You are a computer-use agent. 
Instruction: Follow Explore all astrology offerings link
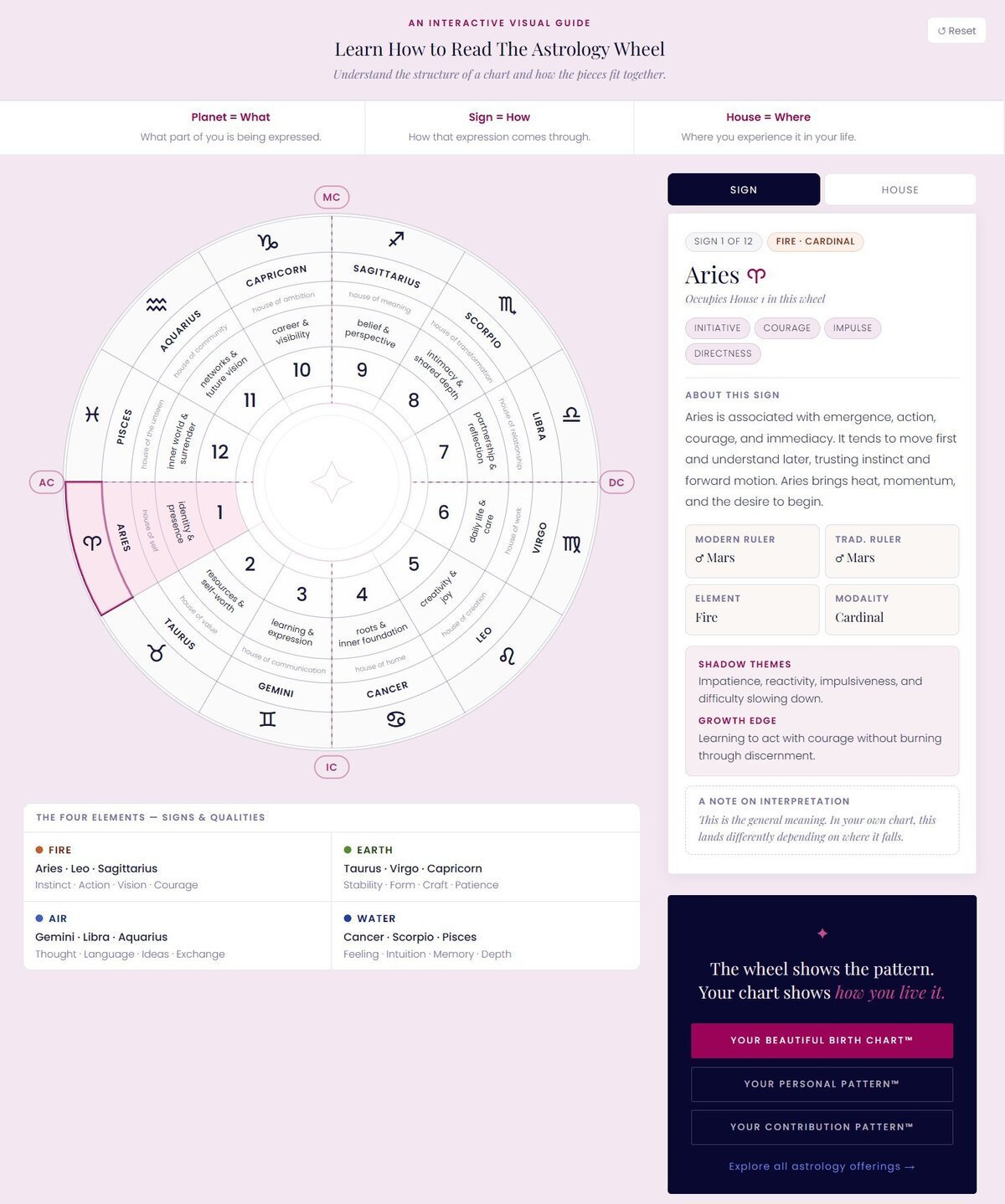(x=822, y=1166)
